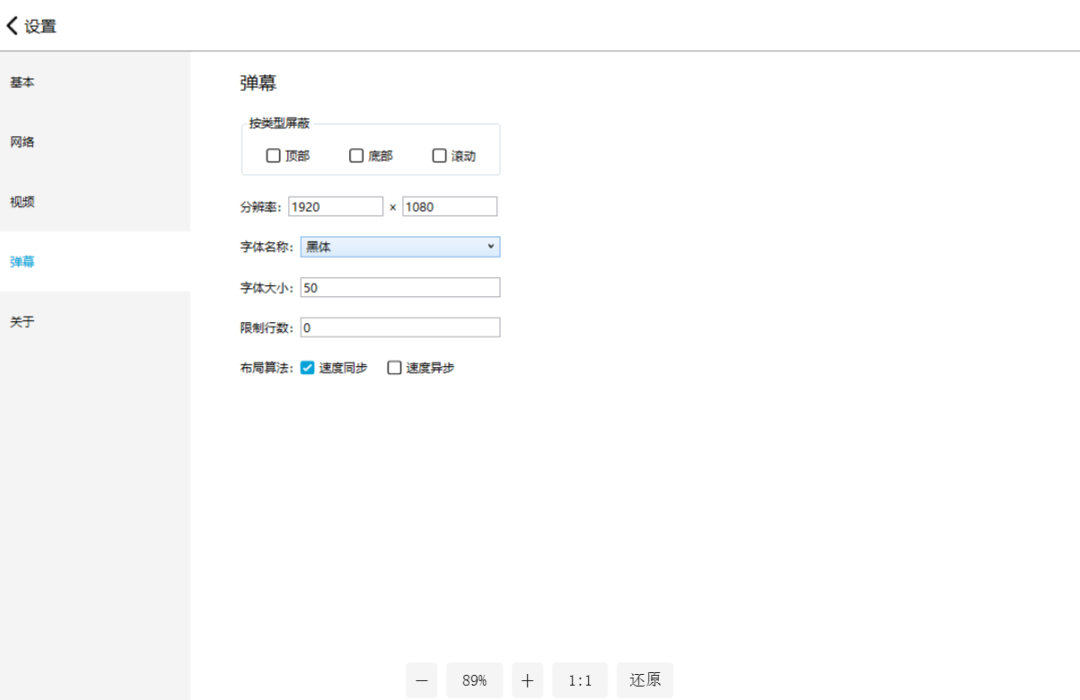The width and height of the screenshot is (1080, 700).
Task: Select the 弹幕 tab in sidebar
Action: pos(95,262)
